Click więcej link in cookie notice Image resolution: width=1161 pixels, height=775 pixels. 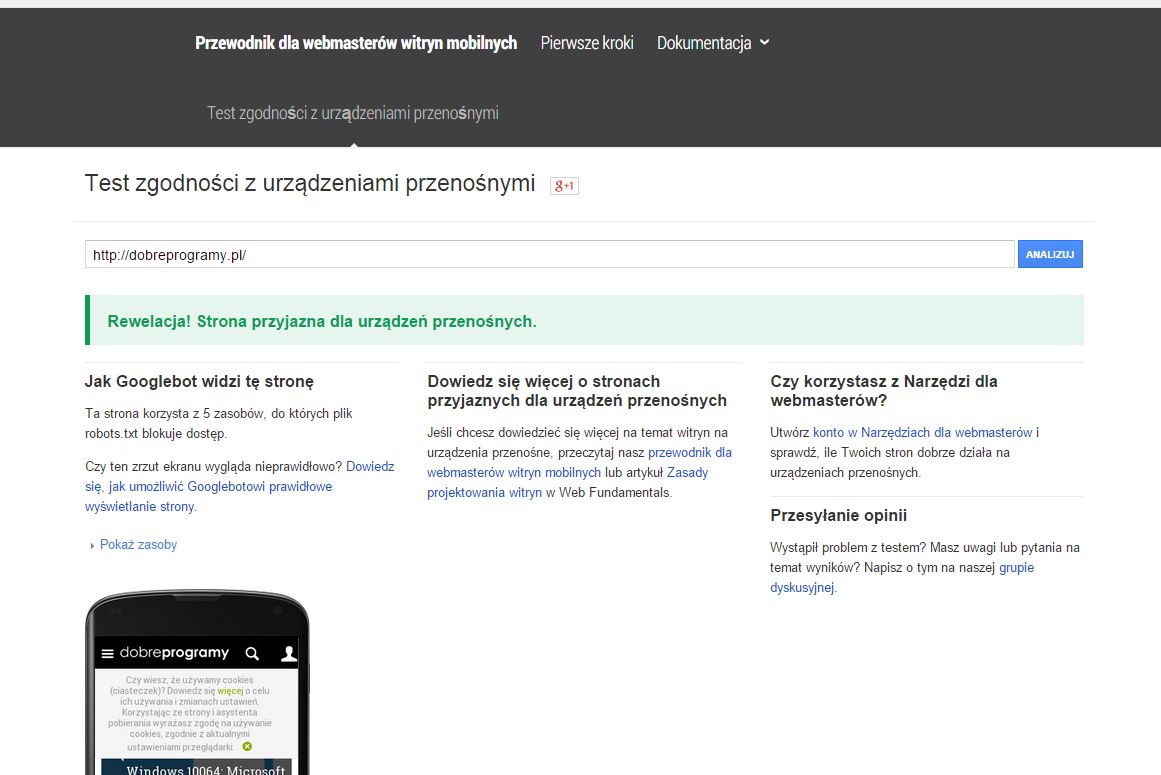[230, 691]
